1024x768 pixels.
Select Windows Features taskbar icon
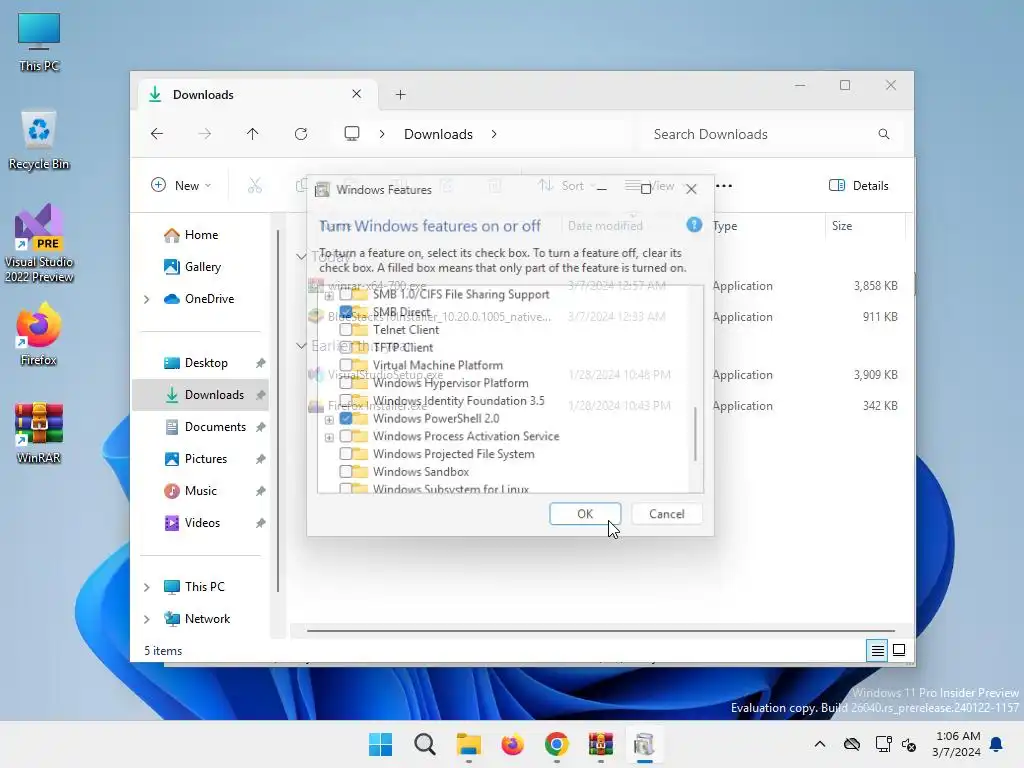(x=644, y=744)
